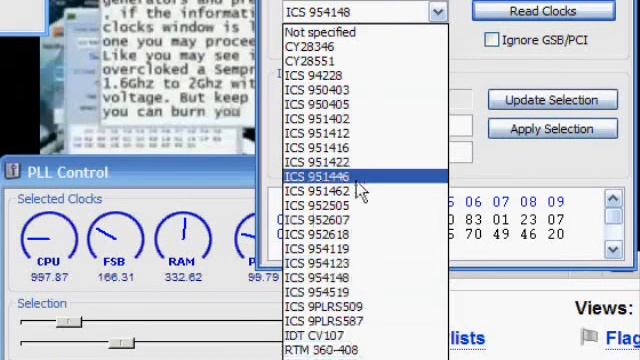Choose ICS 952607 generator
The image size is (640, 360).
[x=365, y=220]
